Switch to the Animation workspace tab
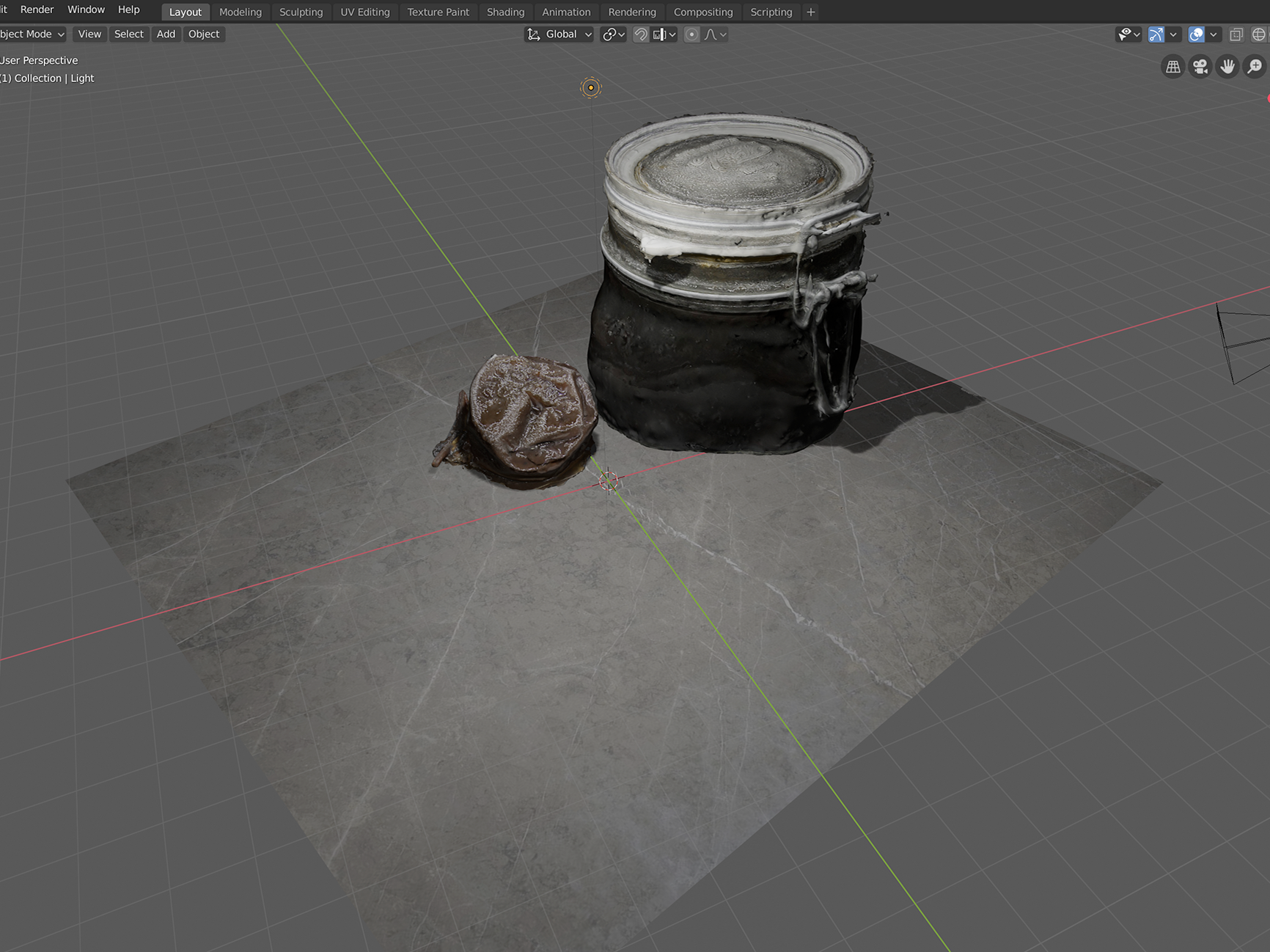Image resolution: width=1270 pixels, height=952 pixels. coord(566,12)
